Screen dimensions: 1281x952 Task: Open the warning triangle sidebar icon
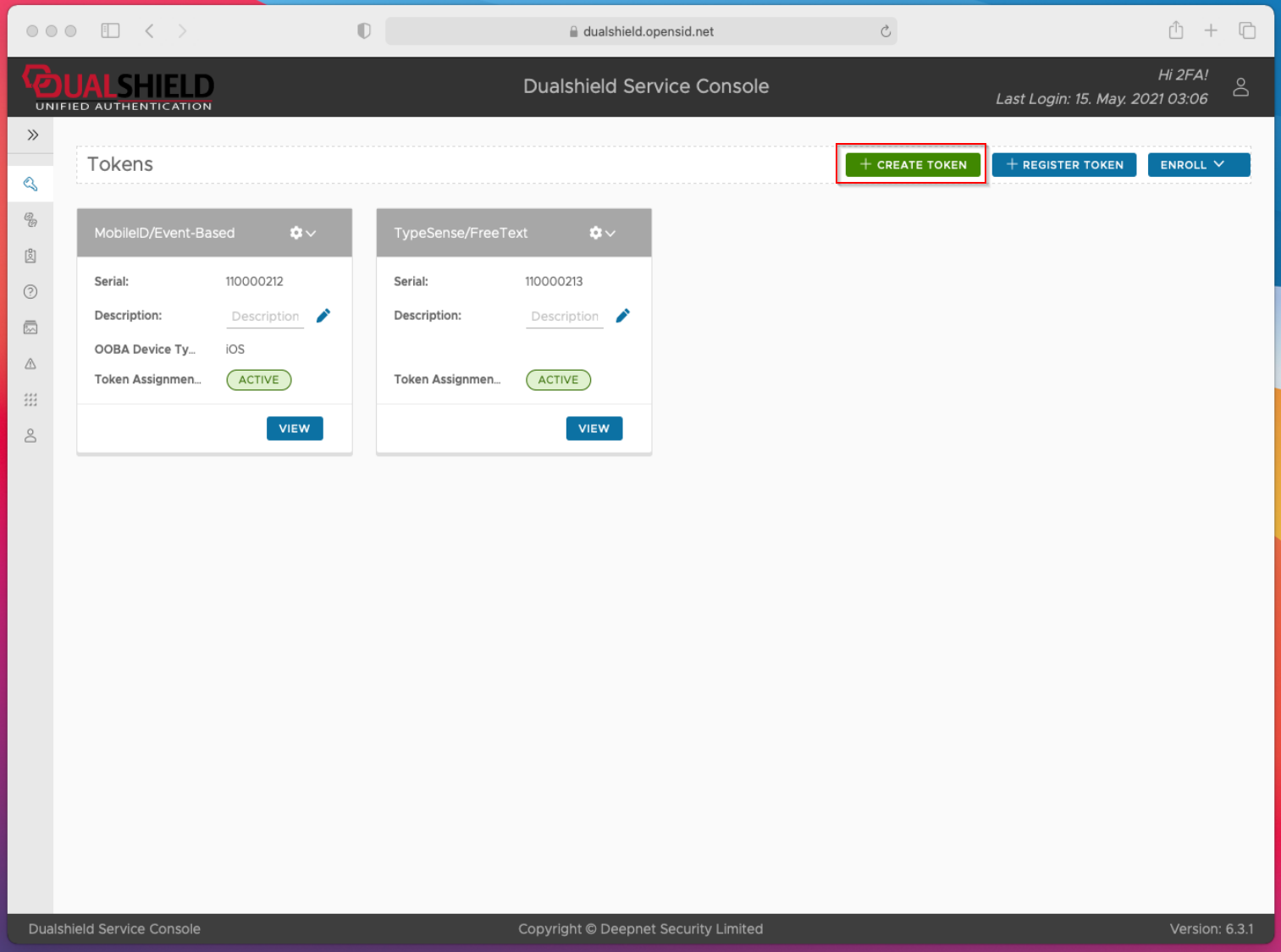click(30, 364)
